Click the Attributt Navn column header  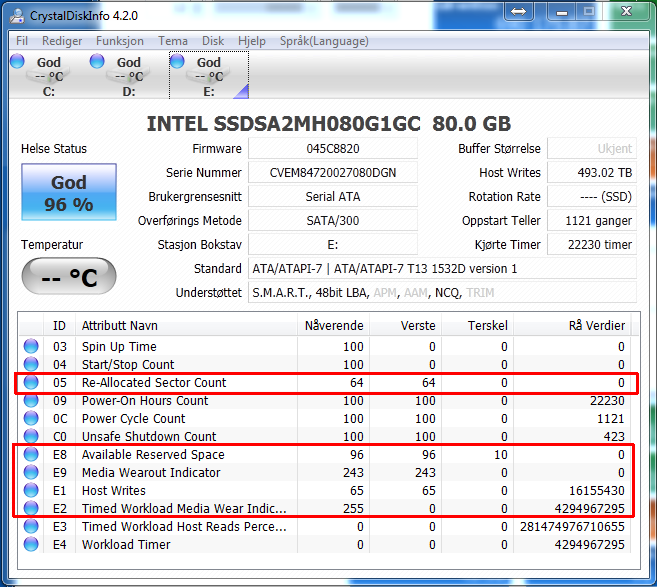pyautogui.click(x=186, y=326)
